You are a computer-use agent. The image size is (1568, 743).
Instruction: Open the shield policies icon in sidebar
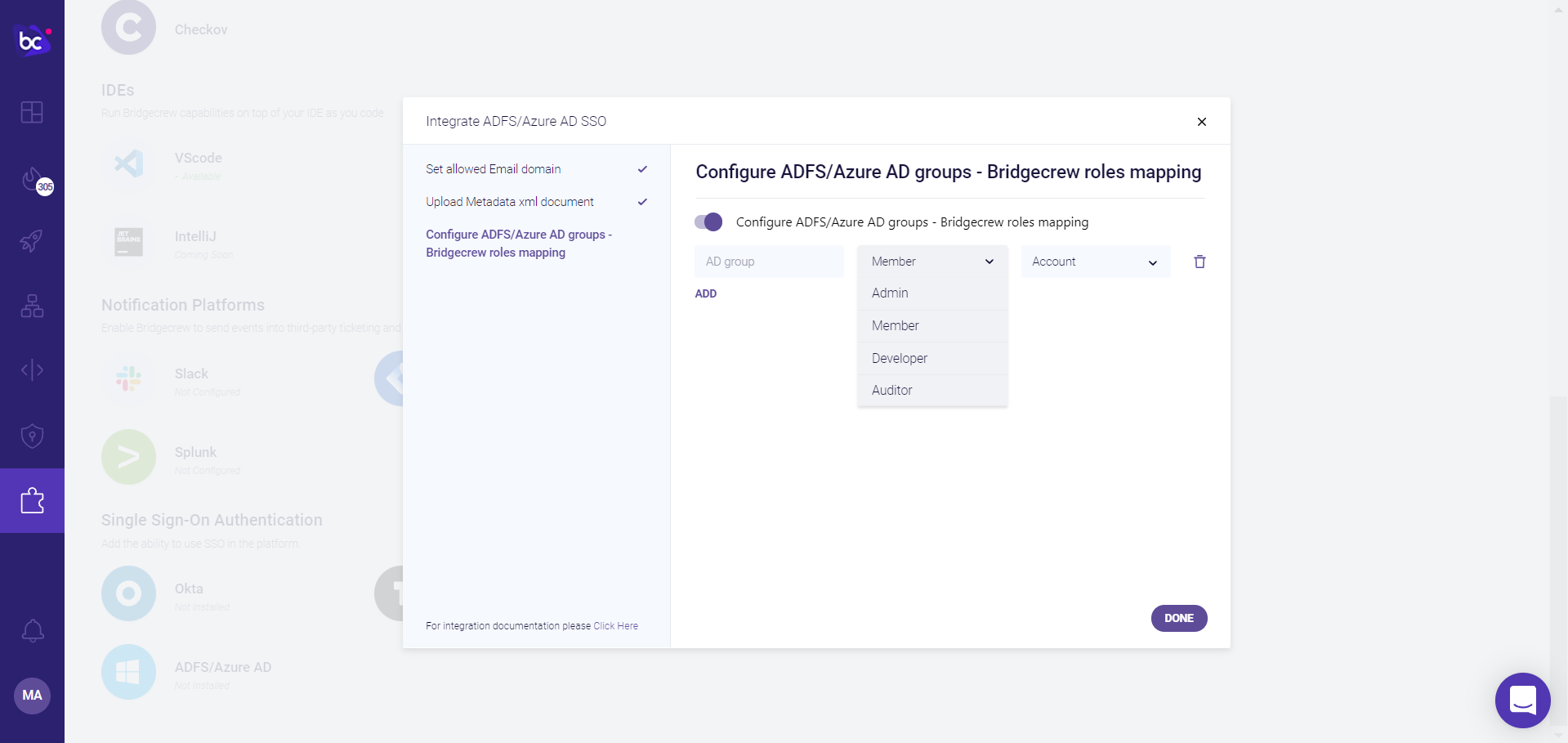(x=32, y=436)
